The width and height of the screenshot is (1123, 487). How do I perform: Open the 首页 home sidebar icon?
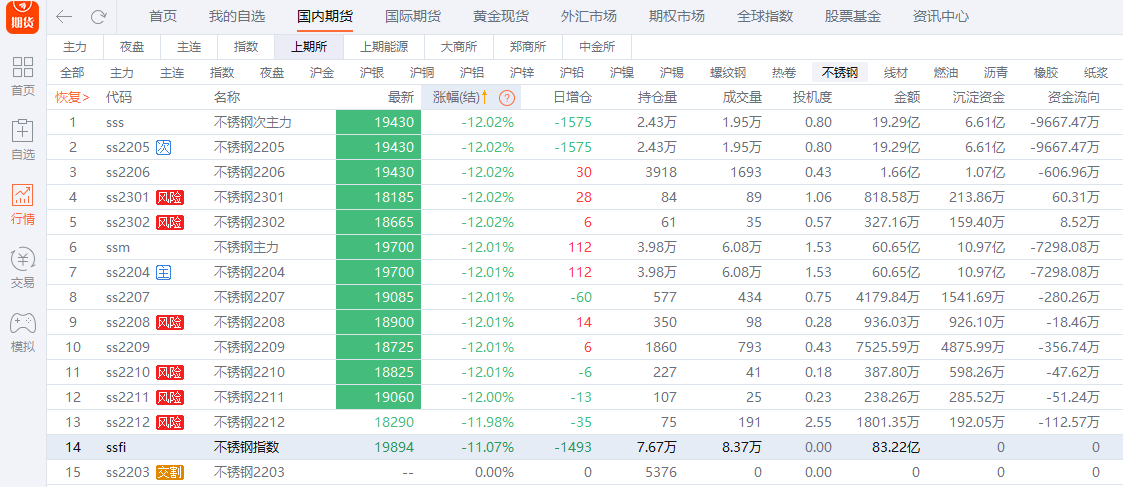(x=22, y=76)
